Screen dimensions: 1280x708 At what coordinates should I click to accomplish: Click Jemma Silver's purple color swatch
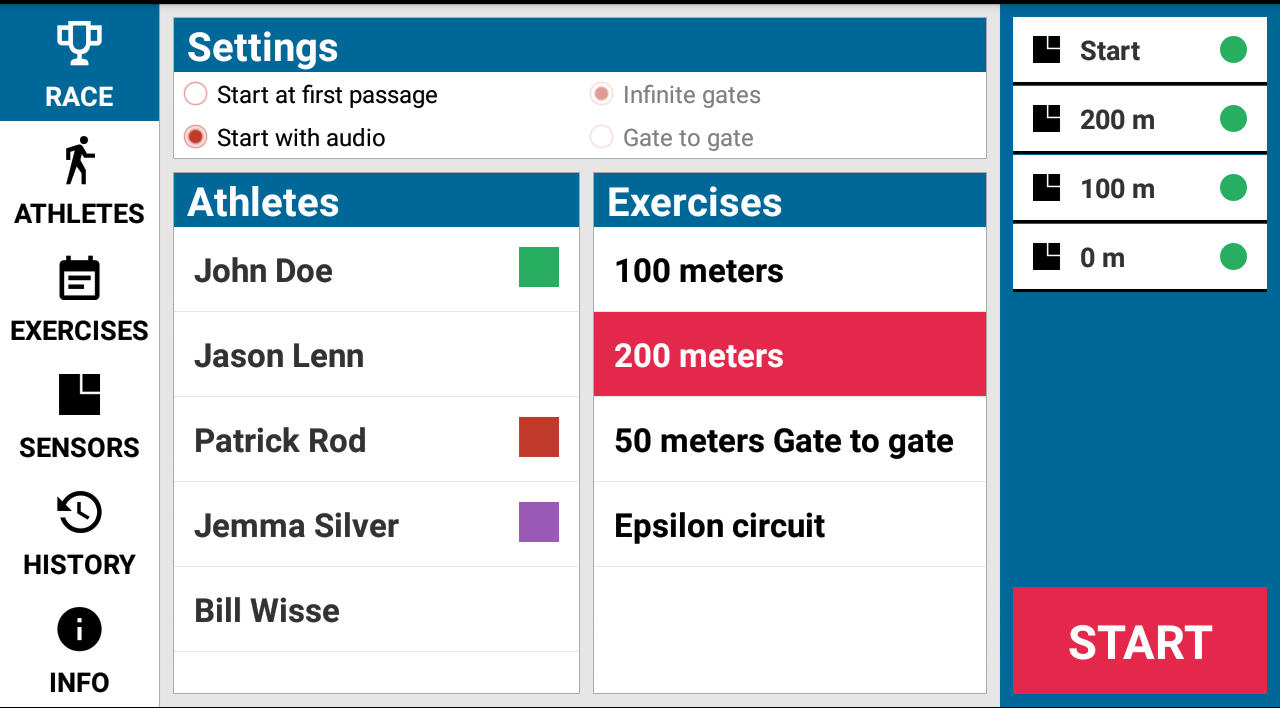[x=539, y=522]
